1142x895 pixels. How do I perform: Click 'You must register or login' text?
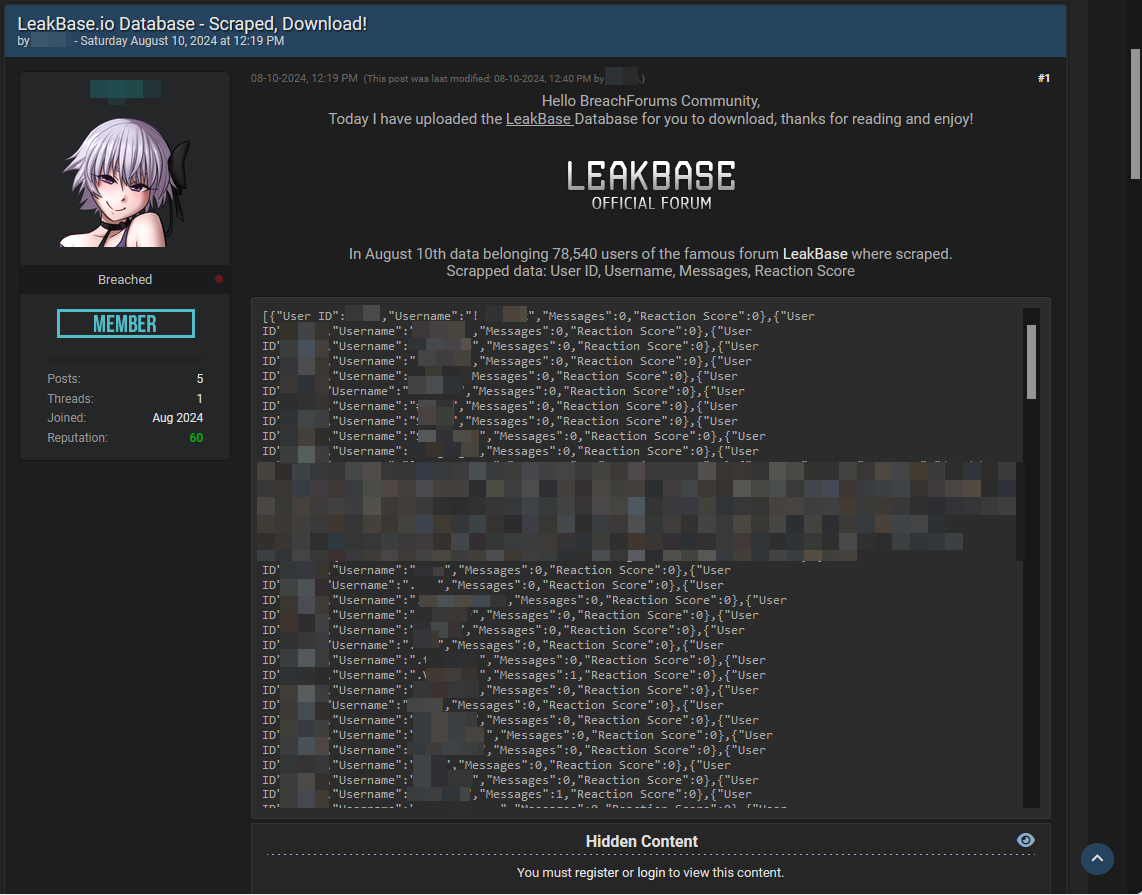click(x=650, y=872)
